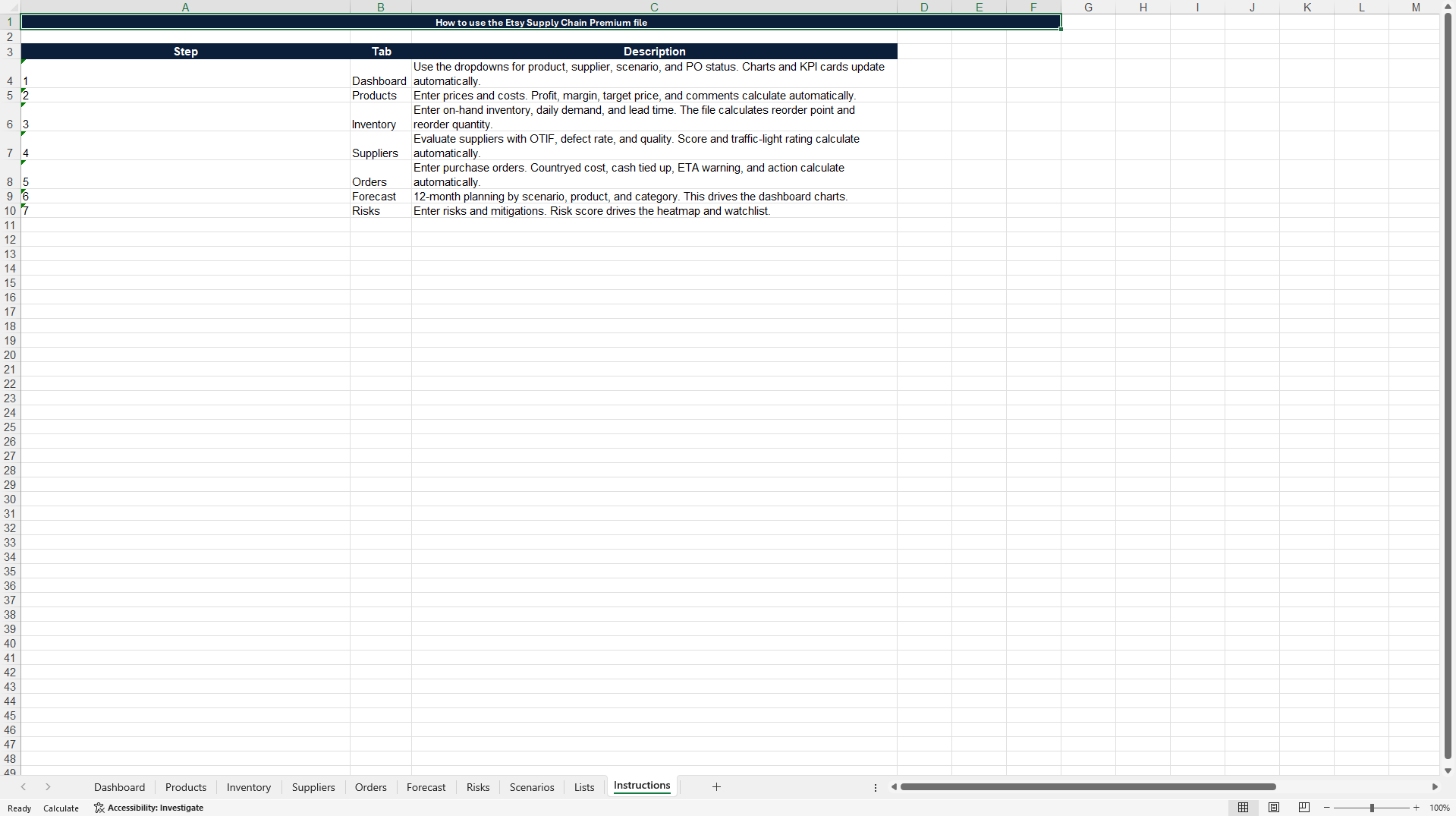Viewport: 1456px width, 816px height.
Task: Open the Risks sheet tab
Action: point(478,787)
